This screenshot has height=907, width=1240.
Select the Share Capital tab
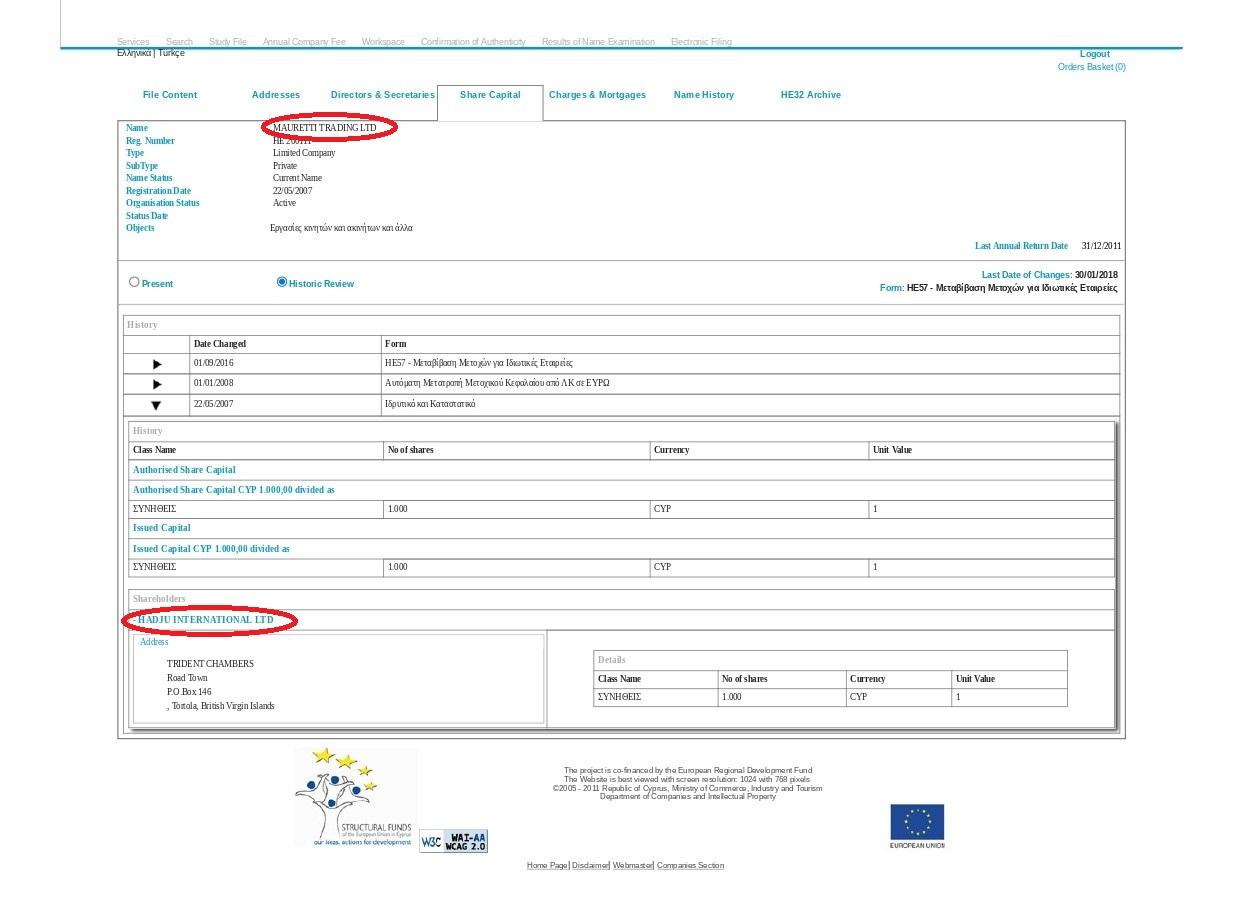pos(490,95)
